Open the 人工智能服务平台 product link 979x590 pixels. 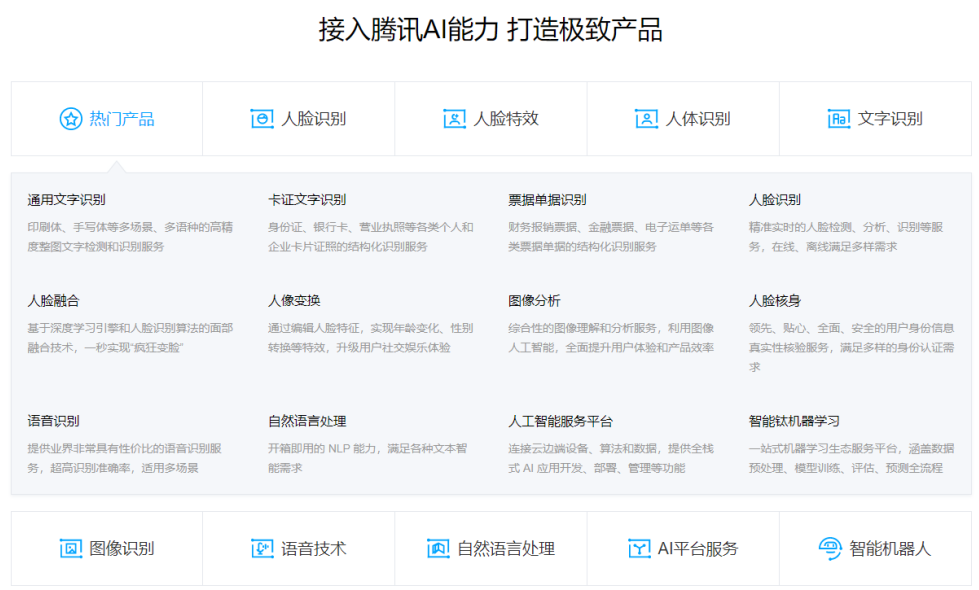[561, 421]
